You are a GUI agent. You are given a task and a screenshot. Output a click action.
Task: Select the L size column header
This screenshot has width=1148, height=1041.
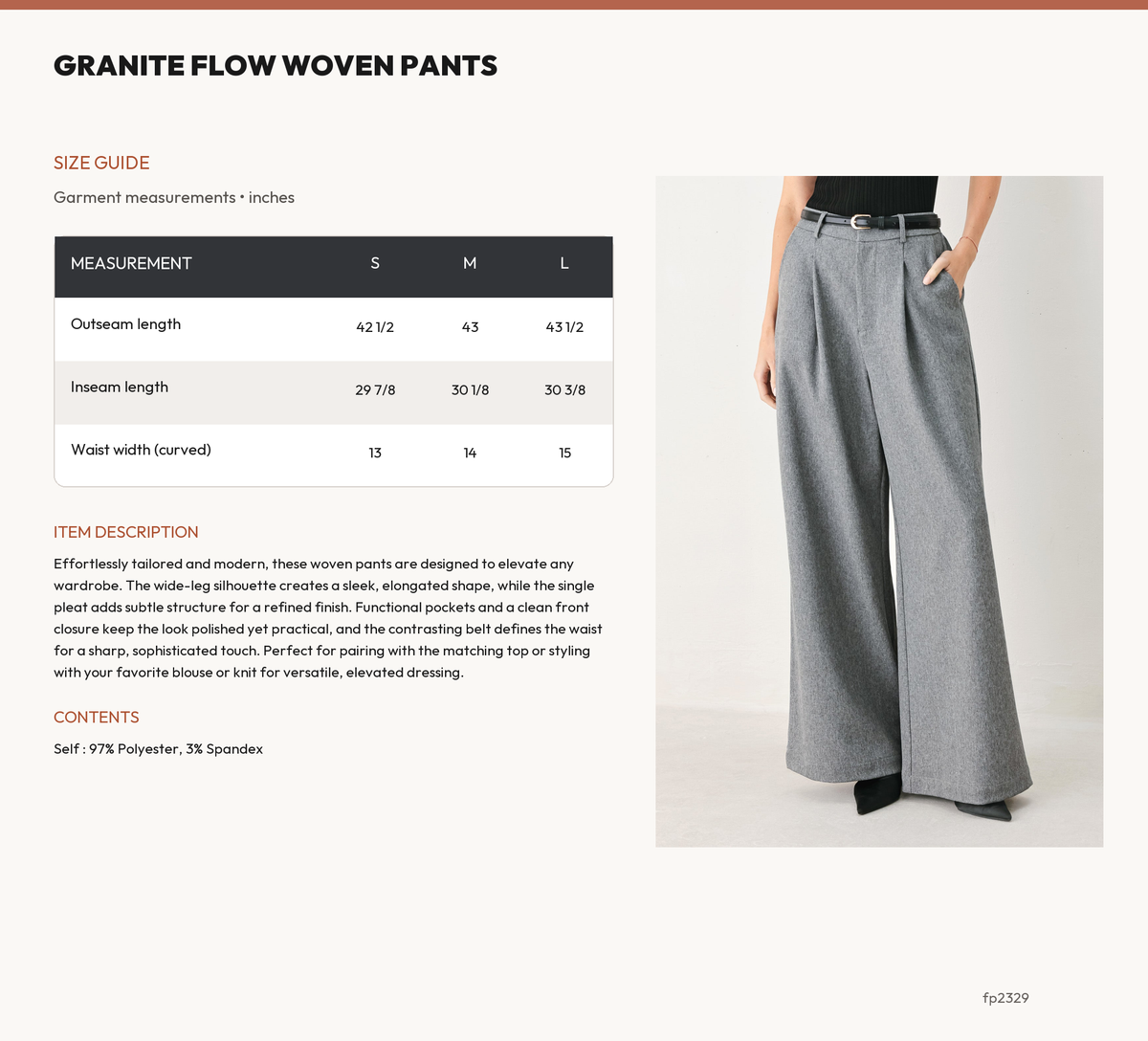pos(564,263)
